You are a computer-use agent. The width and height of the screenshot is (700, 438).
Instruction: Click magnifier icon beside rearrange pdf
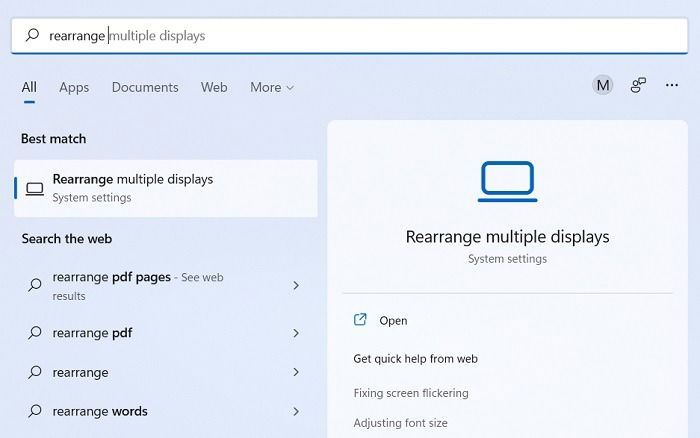(x=35, y=333)
